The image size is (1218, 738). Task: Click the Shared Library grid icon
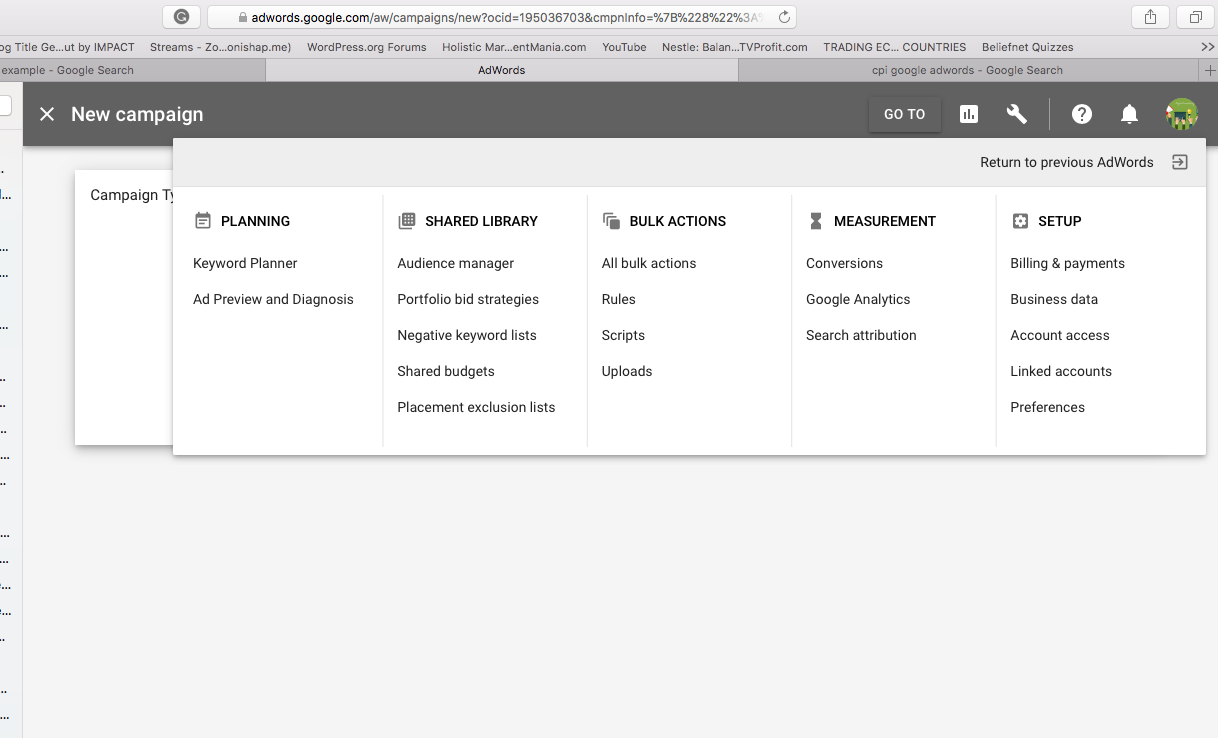407,221
